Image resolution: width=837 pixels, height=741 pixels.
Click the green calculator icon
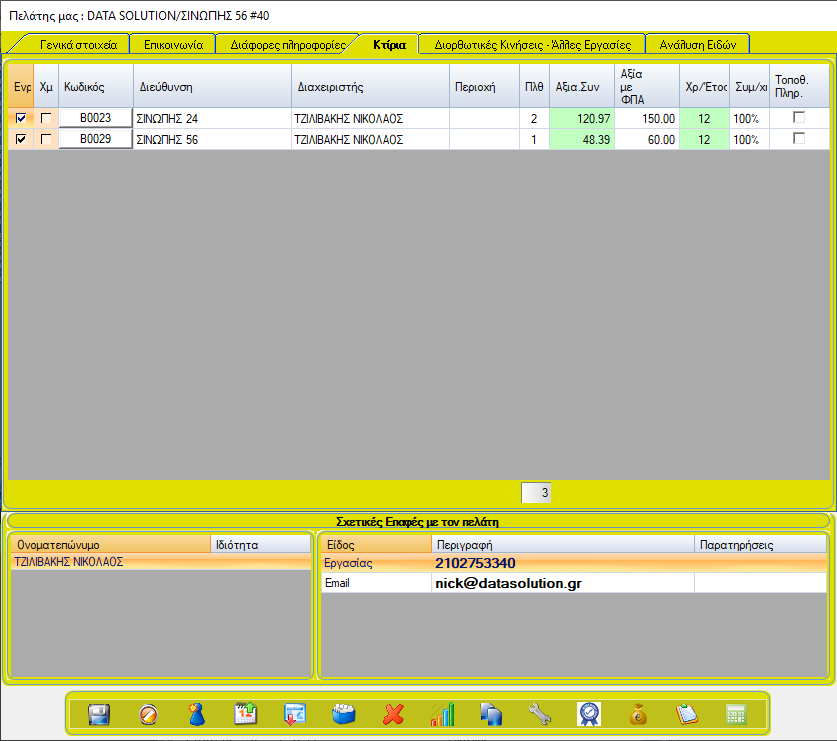[736, 714]
